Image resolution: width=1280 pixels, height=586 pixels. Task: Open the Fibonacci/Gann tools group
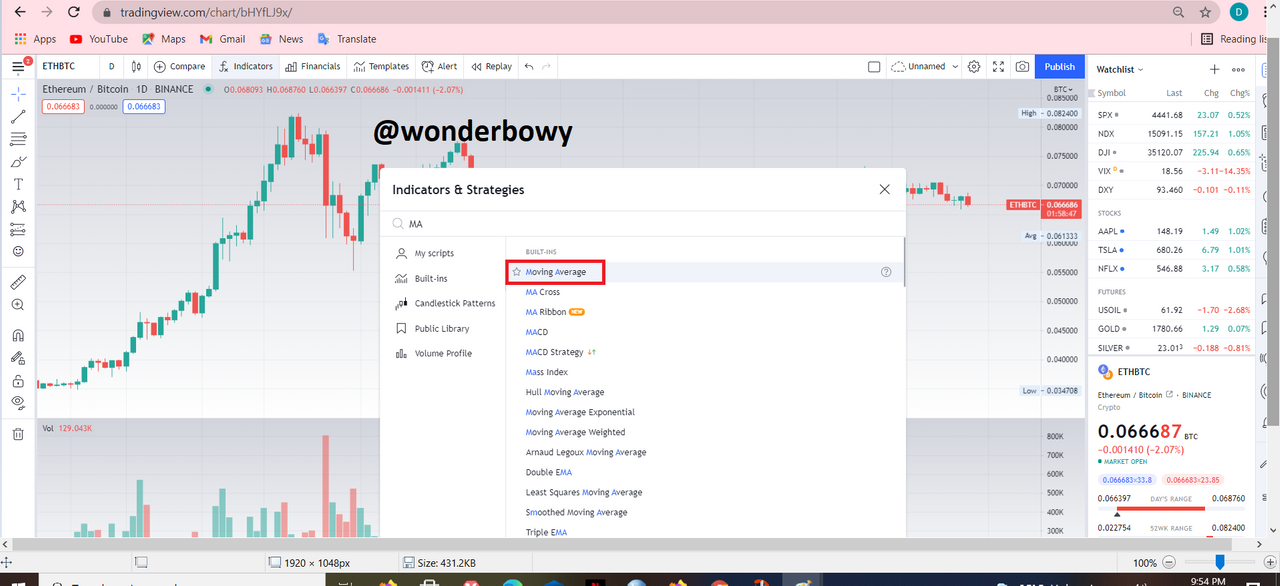pyautogui.click(x=18, y=139)
